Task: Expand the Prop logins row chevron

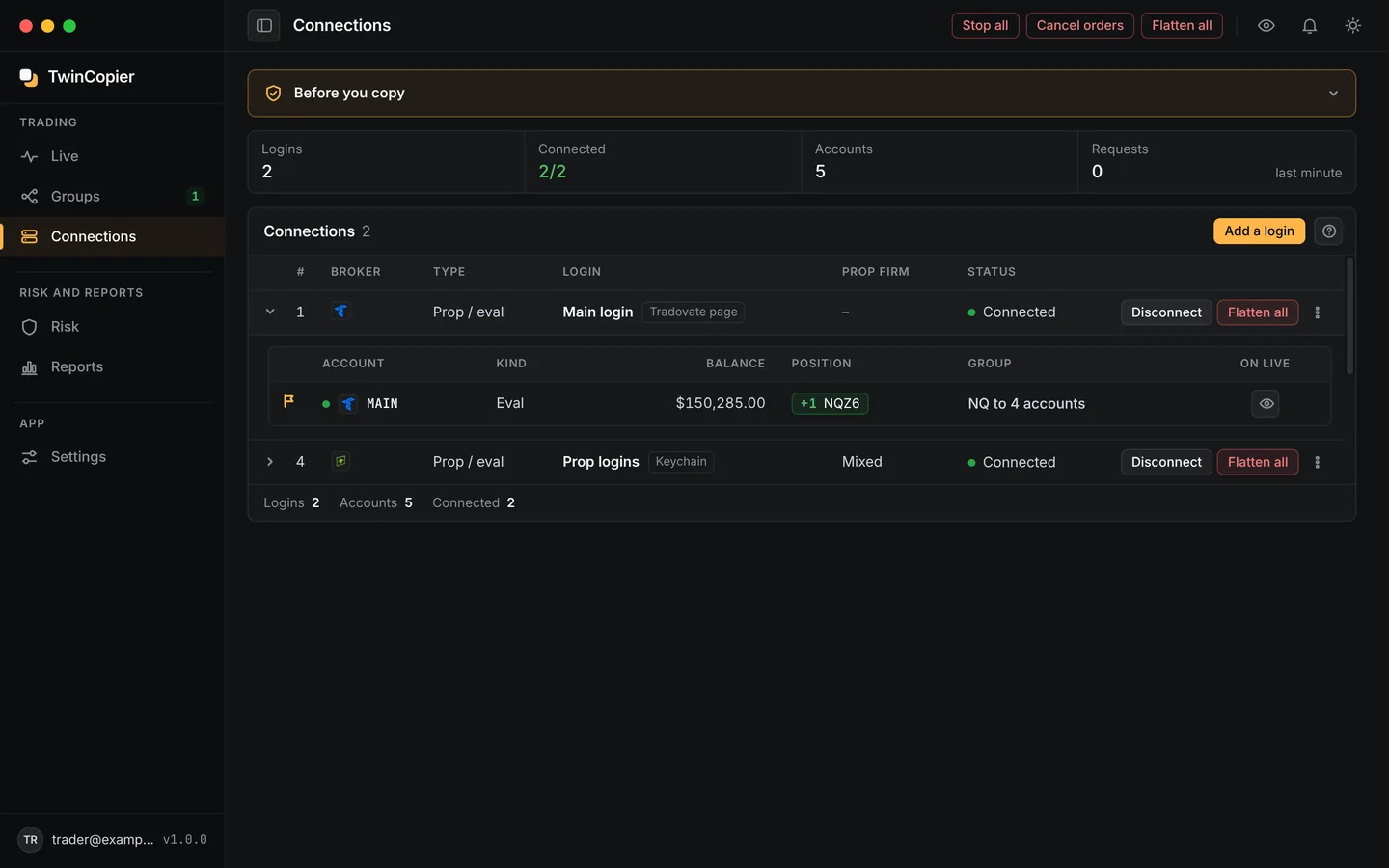Action: (x=270, y=462)
